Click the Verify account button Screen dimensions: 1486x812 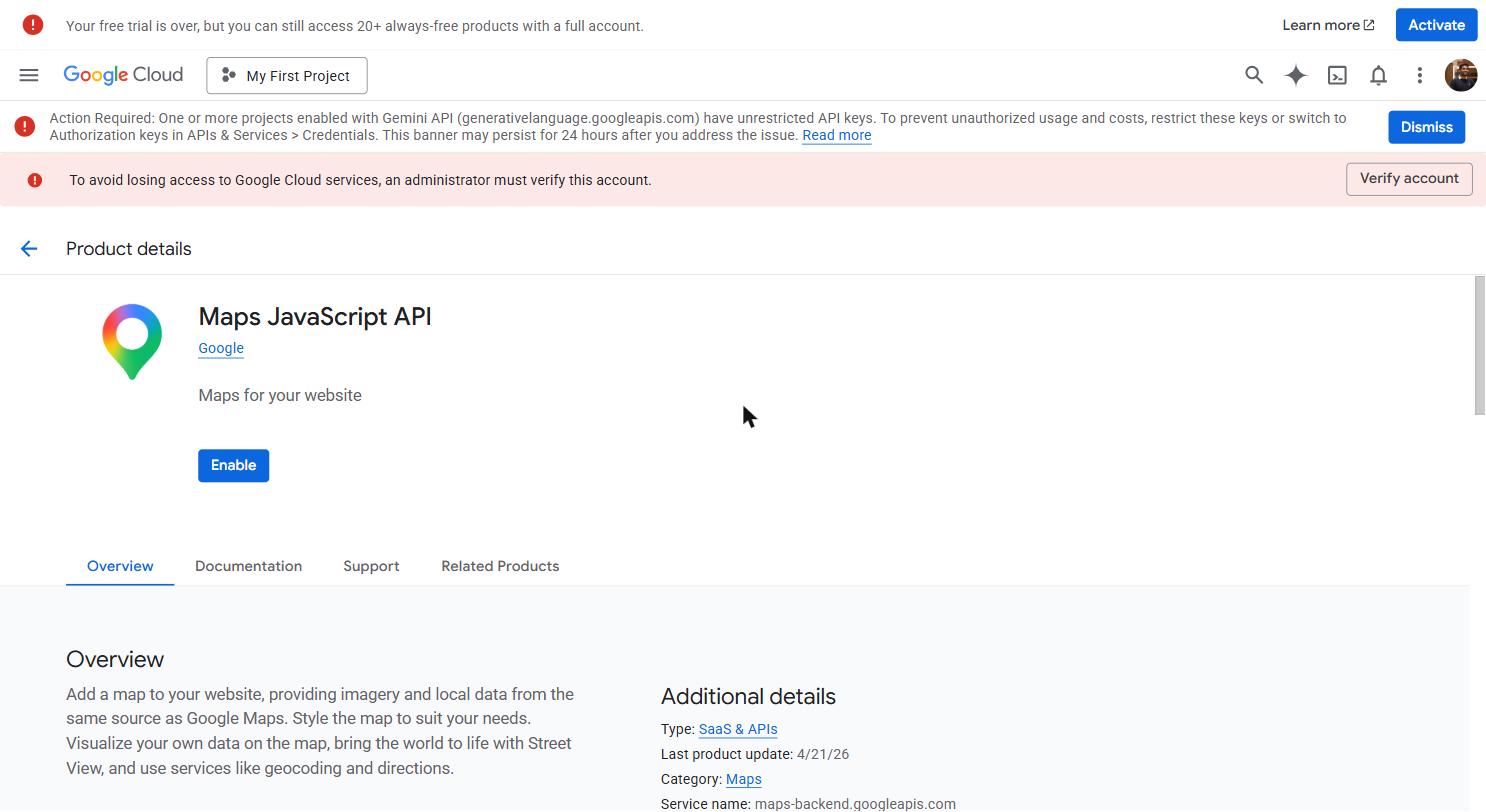coord(1409,179)
